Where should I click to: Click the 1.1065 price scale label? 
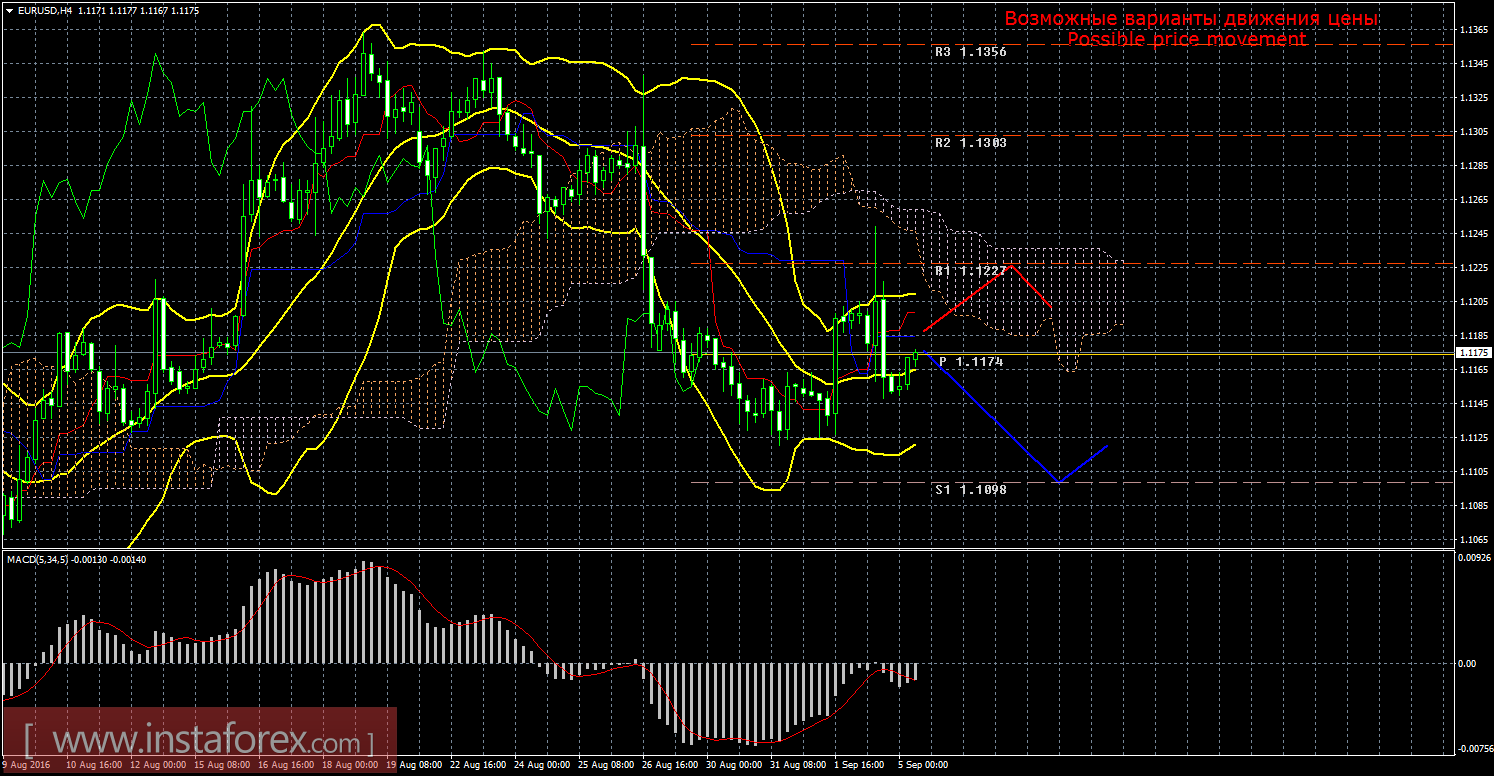coord(1472,540)
